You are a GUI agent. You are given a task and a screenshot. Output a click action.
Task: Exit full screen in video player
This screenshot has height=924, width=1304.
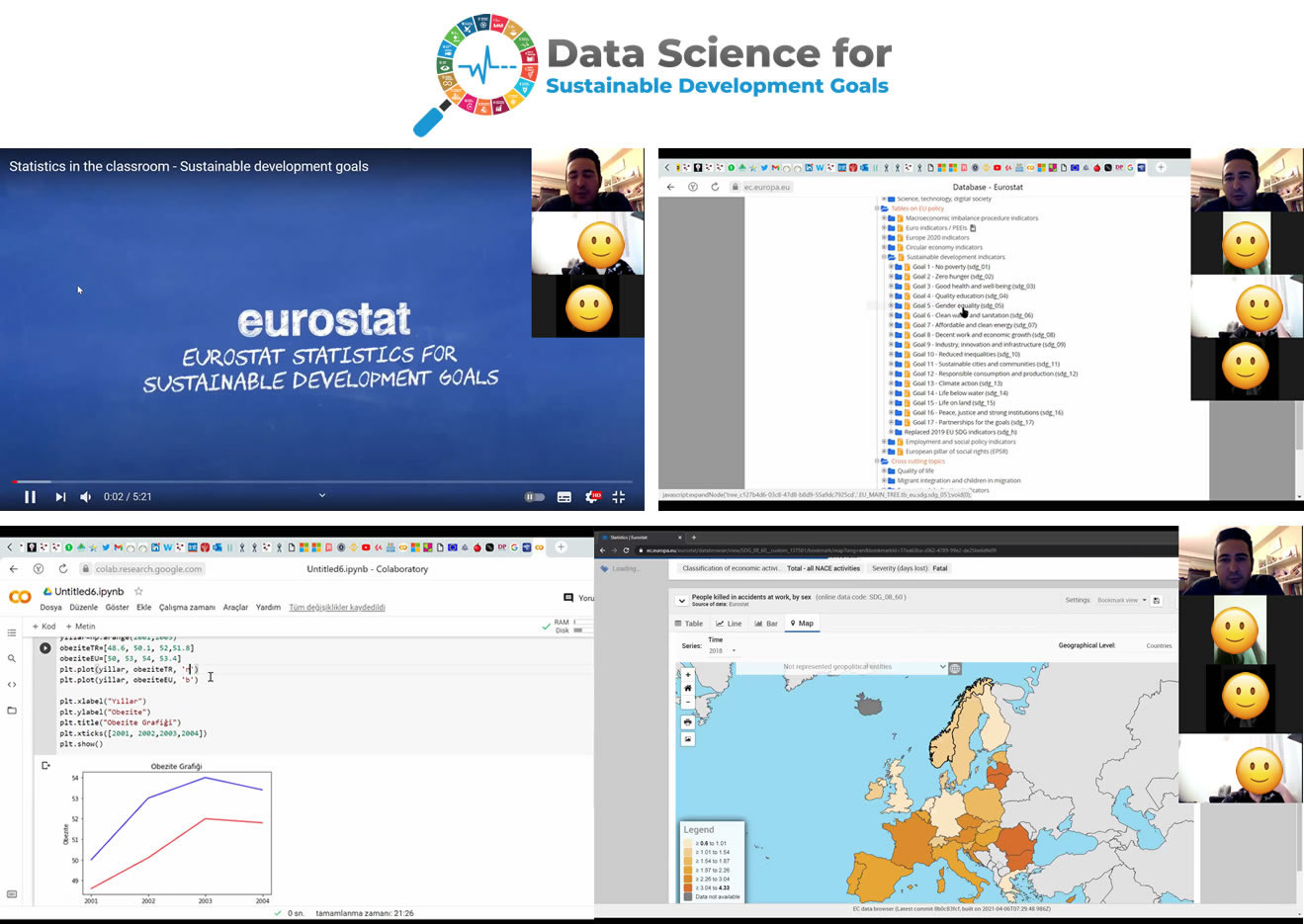pyautogui.click(x=619, y=497)
